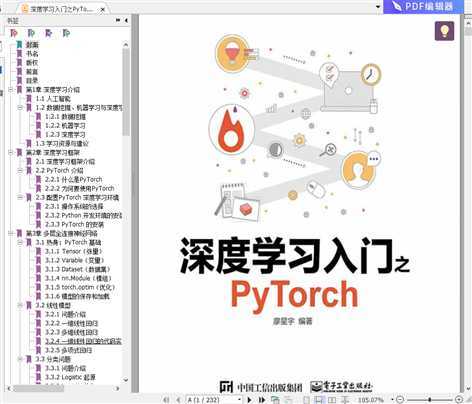
Task: Go to previous page arrow
Action: click(178, 400)
